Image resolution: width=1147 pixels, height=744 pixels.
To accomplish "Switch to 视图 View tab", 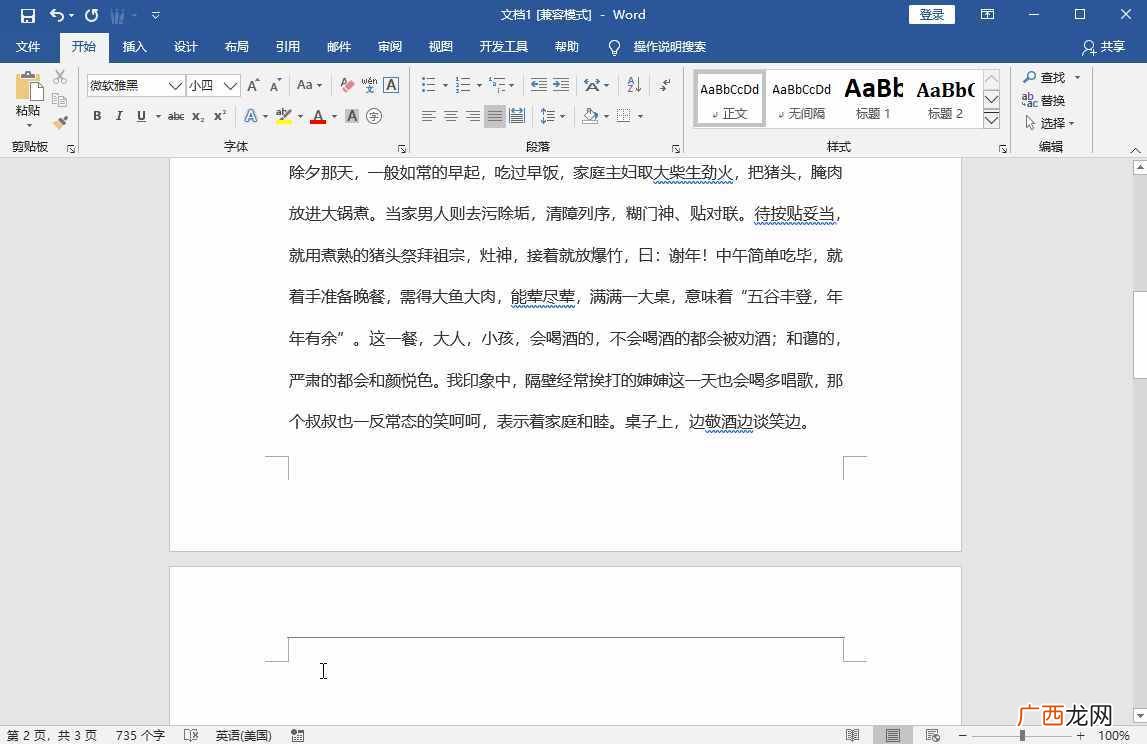I will (440, 47).
